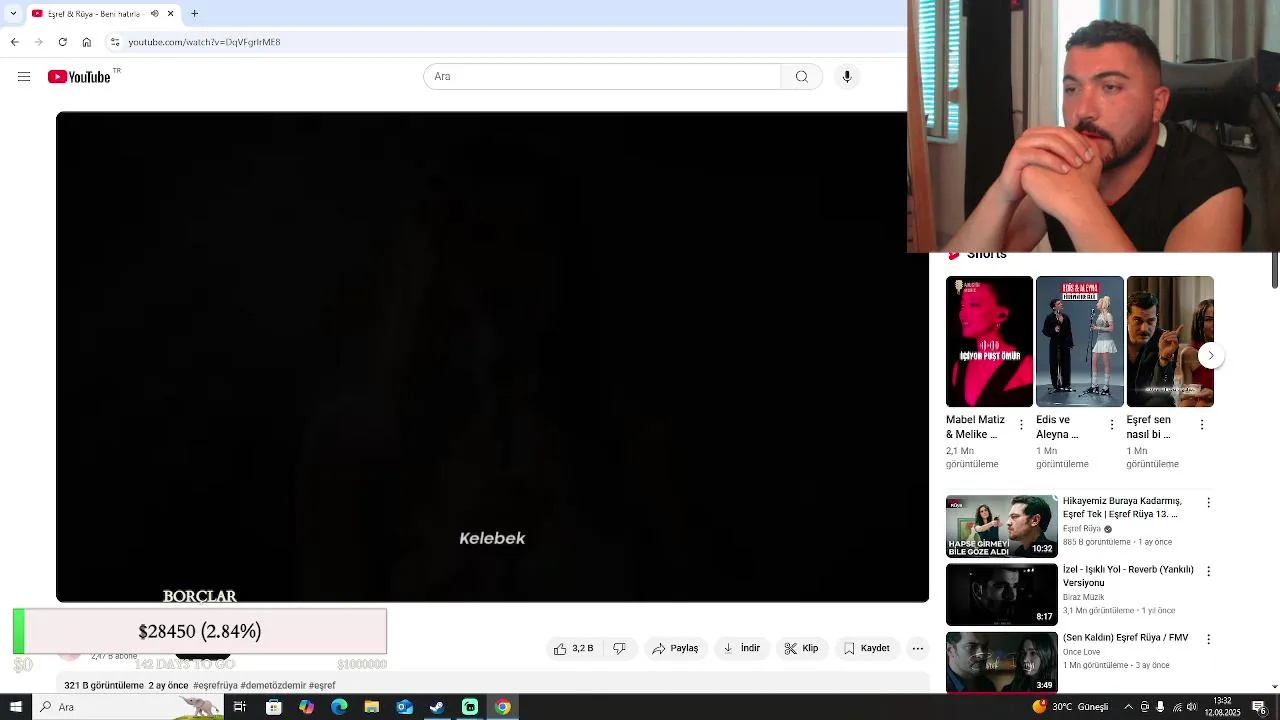1280x720 pixels.
Task: Share the video via Paylaş
Action: click(x=675, y=648)
